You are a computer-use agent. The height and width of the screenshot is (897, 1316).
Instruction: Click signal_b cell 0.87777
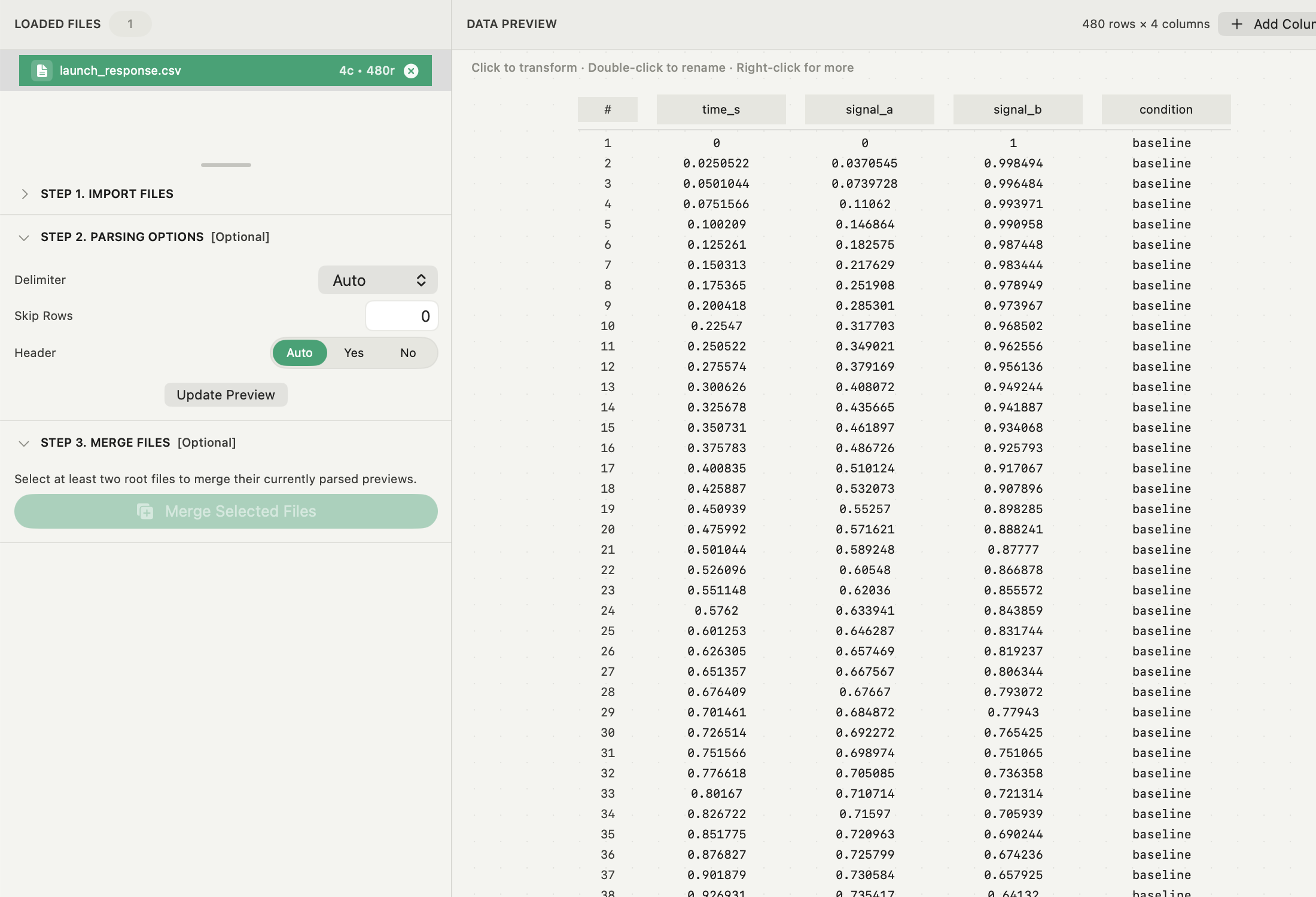tap(1013, 550)
